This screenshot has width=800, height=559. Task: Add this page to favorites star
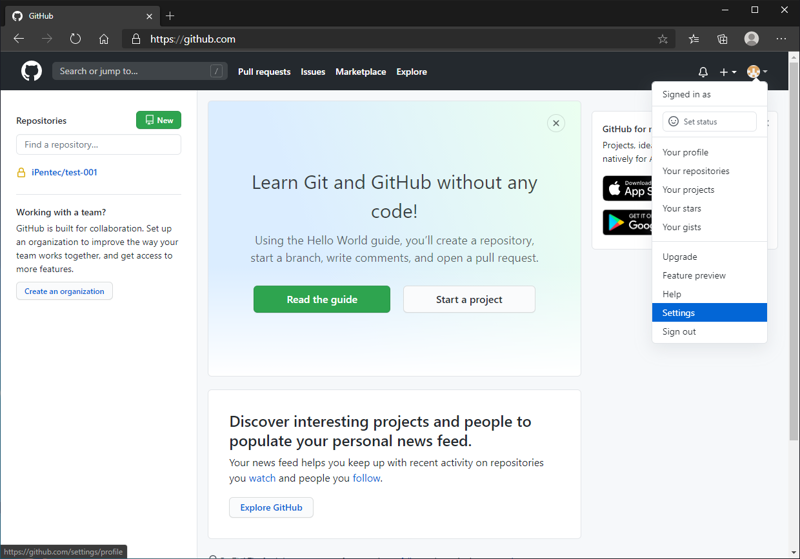pyautogui.click(x=662, y=39)
